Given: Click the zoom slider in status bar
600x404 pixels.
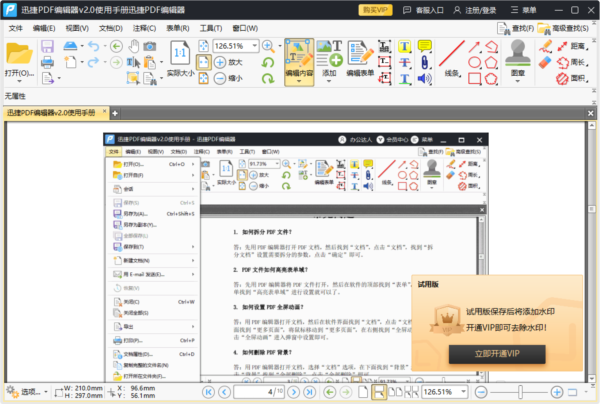Looking at the screenshot, I should coord(521,393).
